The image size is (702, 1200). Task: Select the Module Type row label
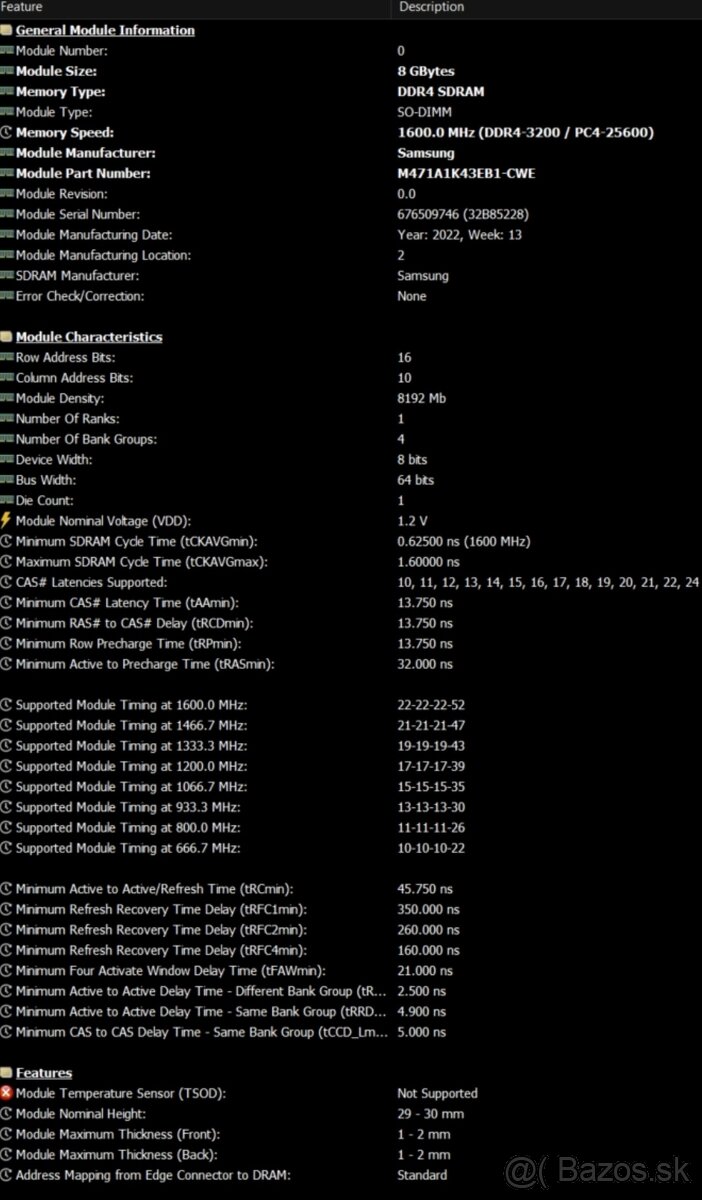pyautogui.click(x=54, y=112)
